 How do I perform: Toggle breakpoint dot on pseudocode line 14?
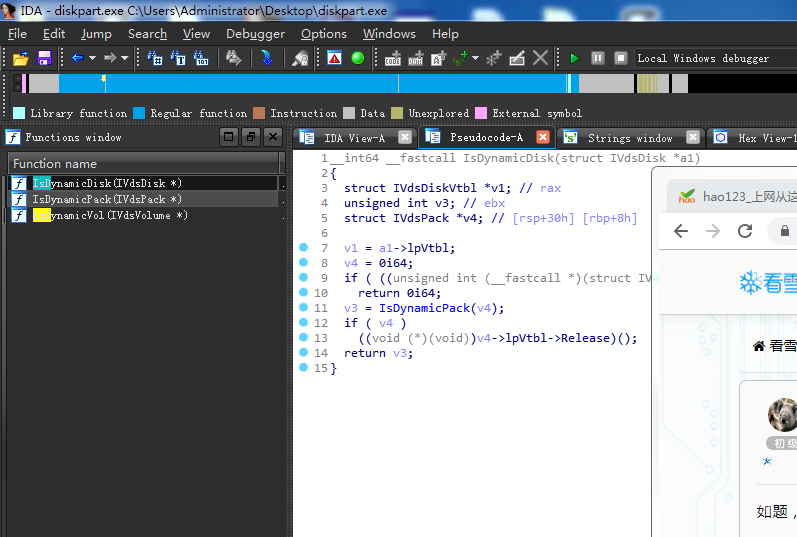point(303,352)
